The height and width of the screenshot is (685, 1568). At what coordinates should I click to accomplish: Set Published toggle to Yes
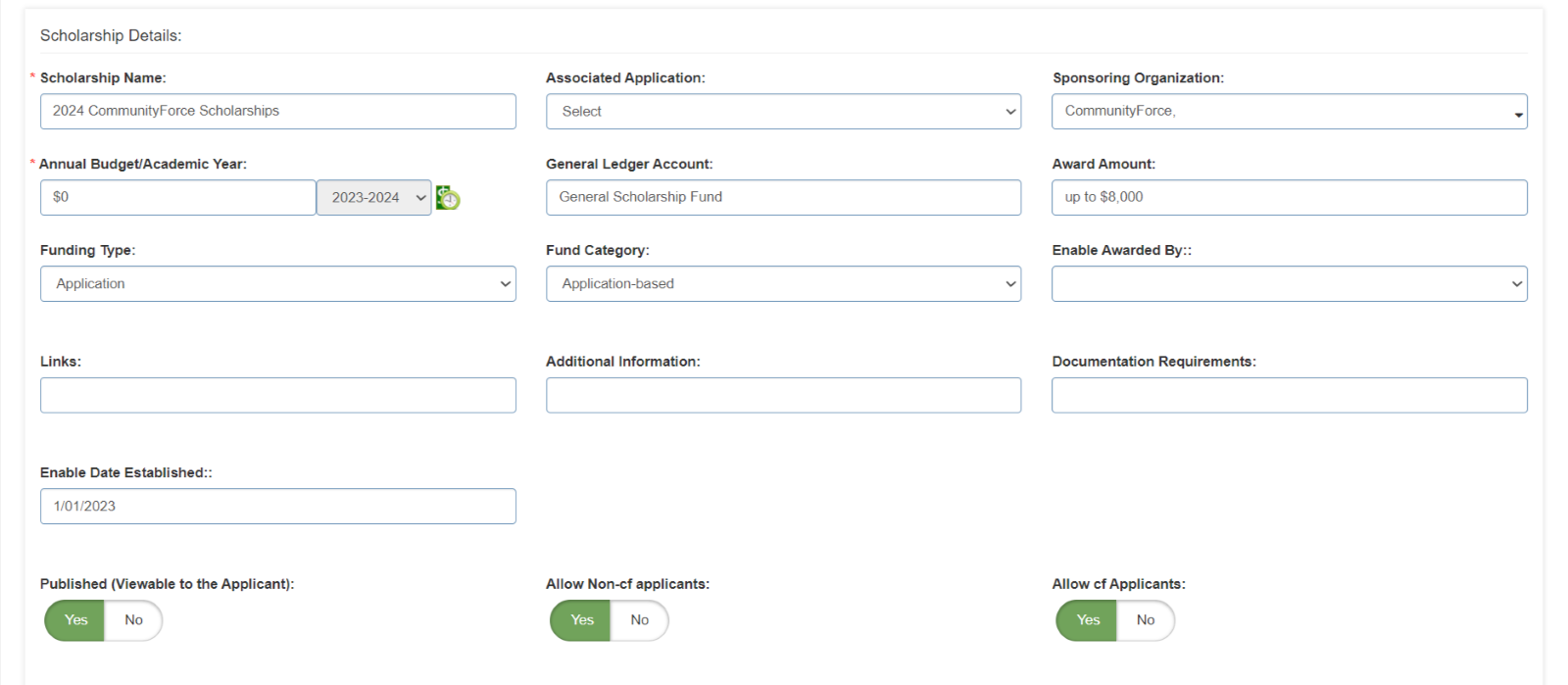pos(75,620)
